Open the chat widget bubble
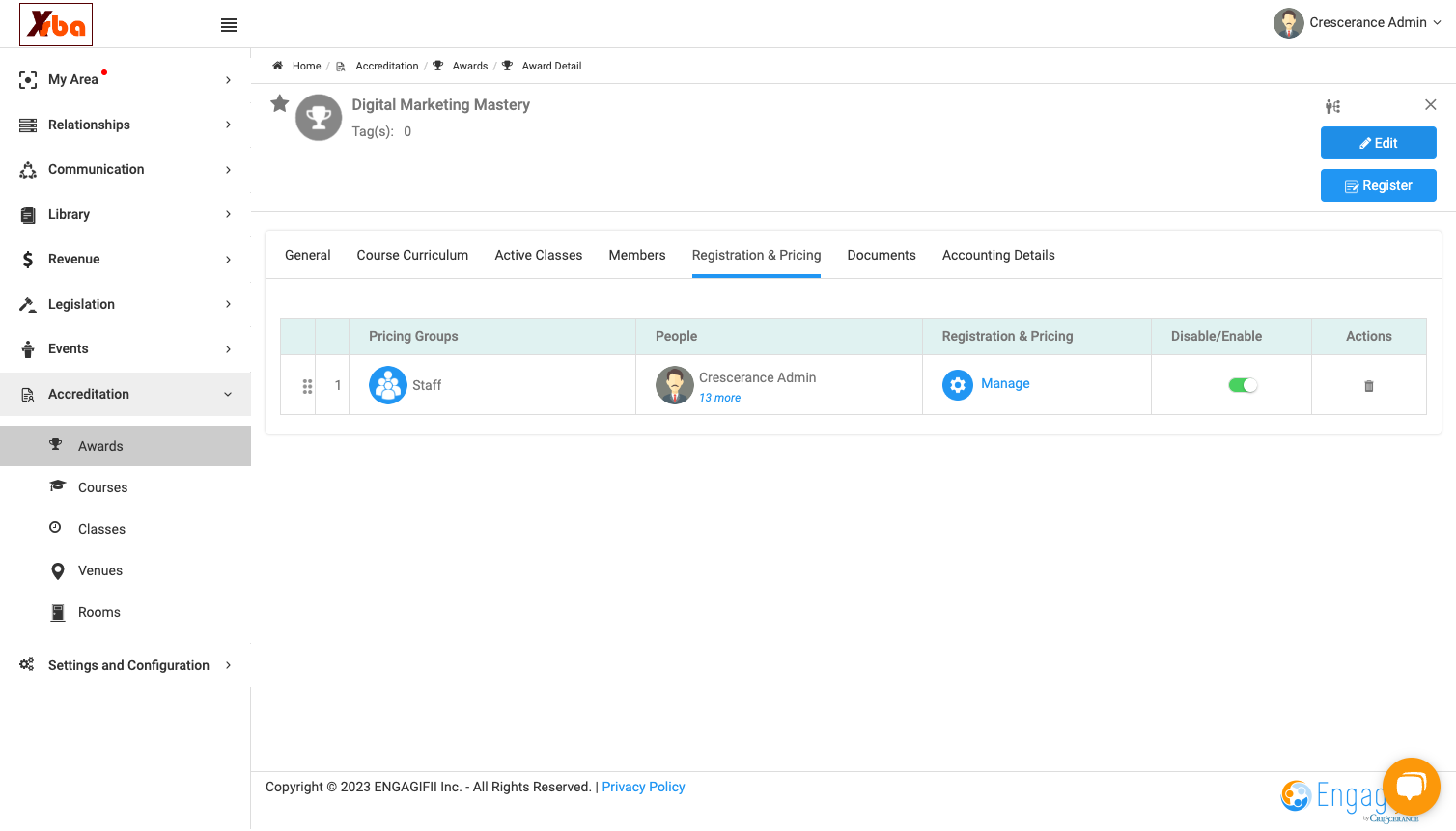The image size is (1456, 831). click(x=1412, y=787)
